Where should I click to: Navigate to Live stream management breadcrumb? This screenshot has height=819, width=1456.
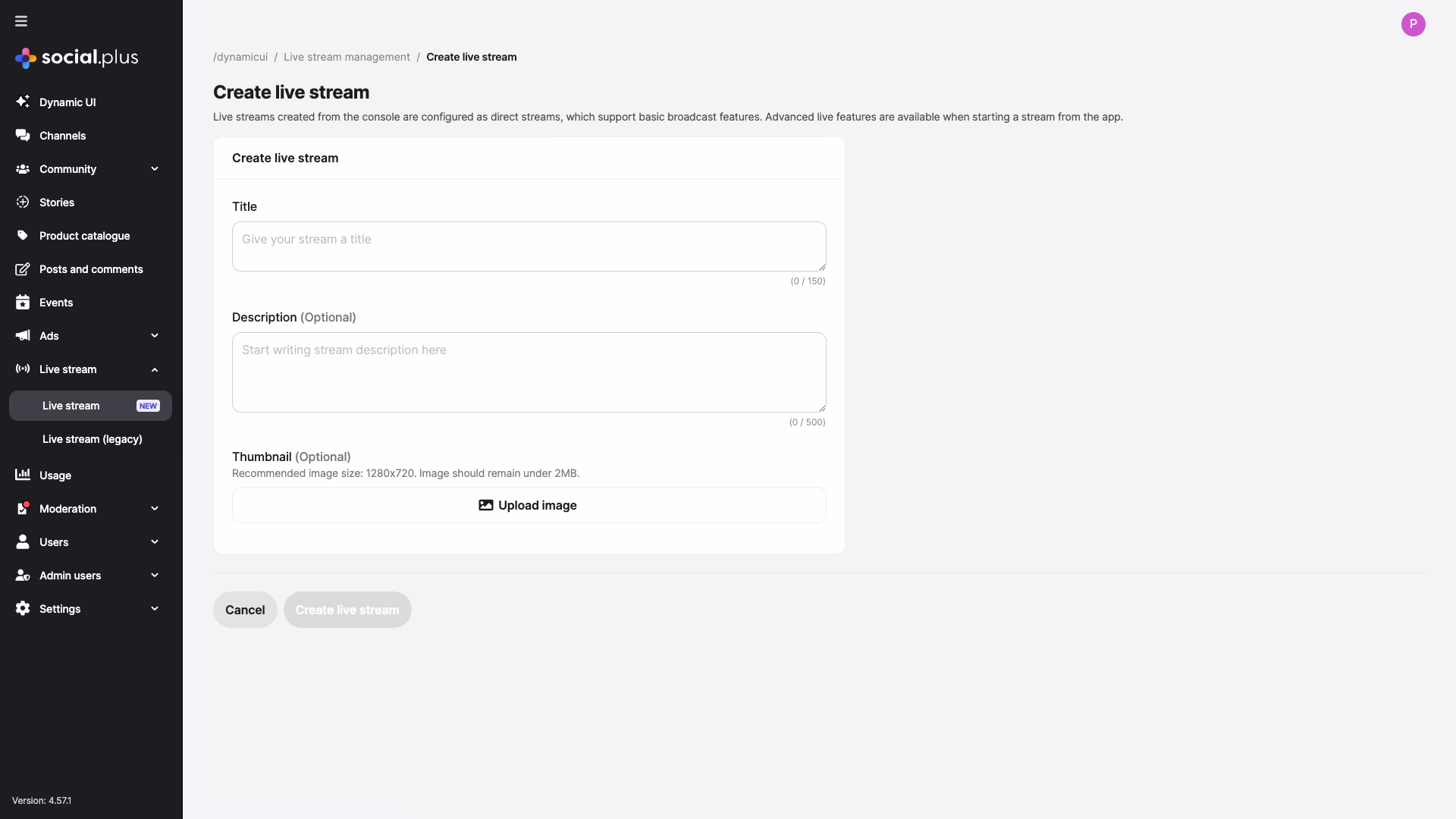(347, 57)
